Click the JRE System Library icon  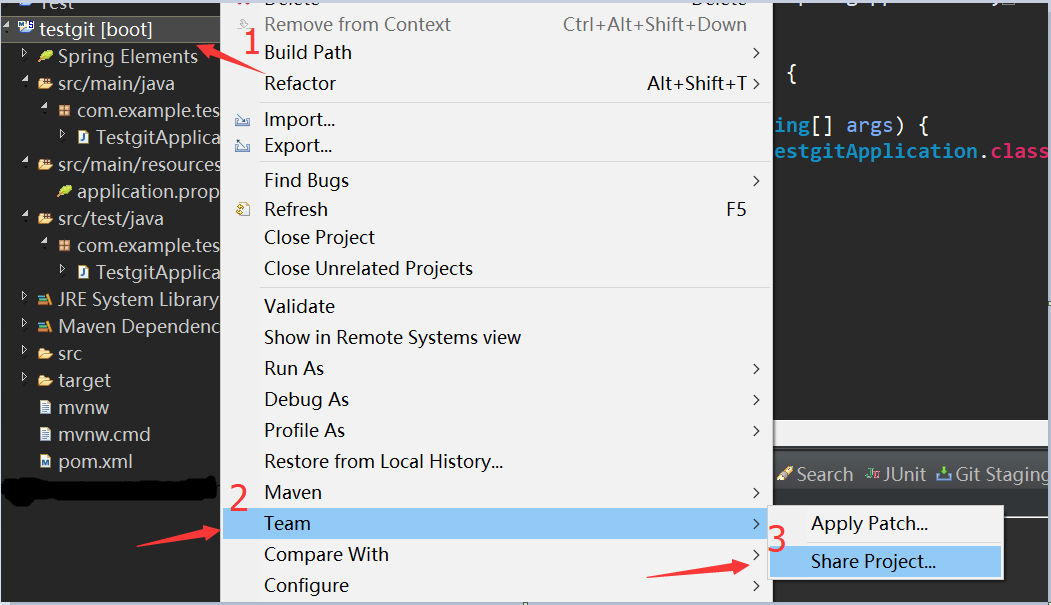click(x=45, y=299)
